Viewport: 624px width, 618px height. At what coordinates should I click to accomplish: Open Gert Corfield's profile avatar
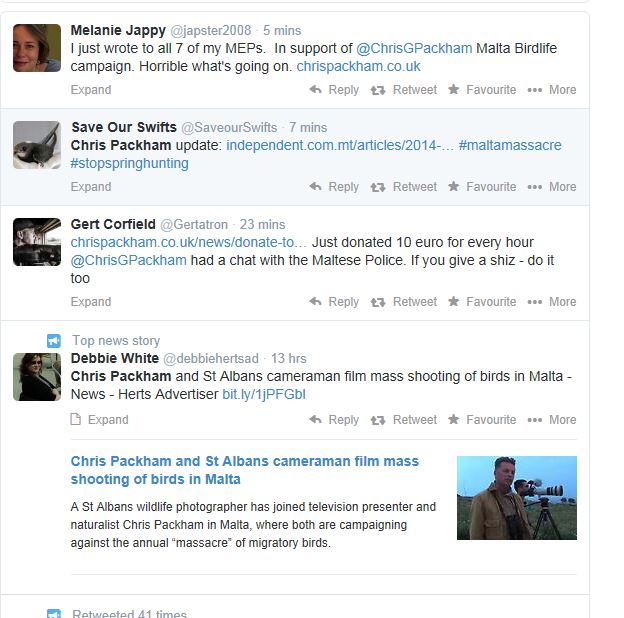pyautogui.click(x=37, y=242)
